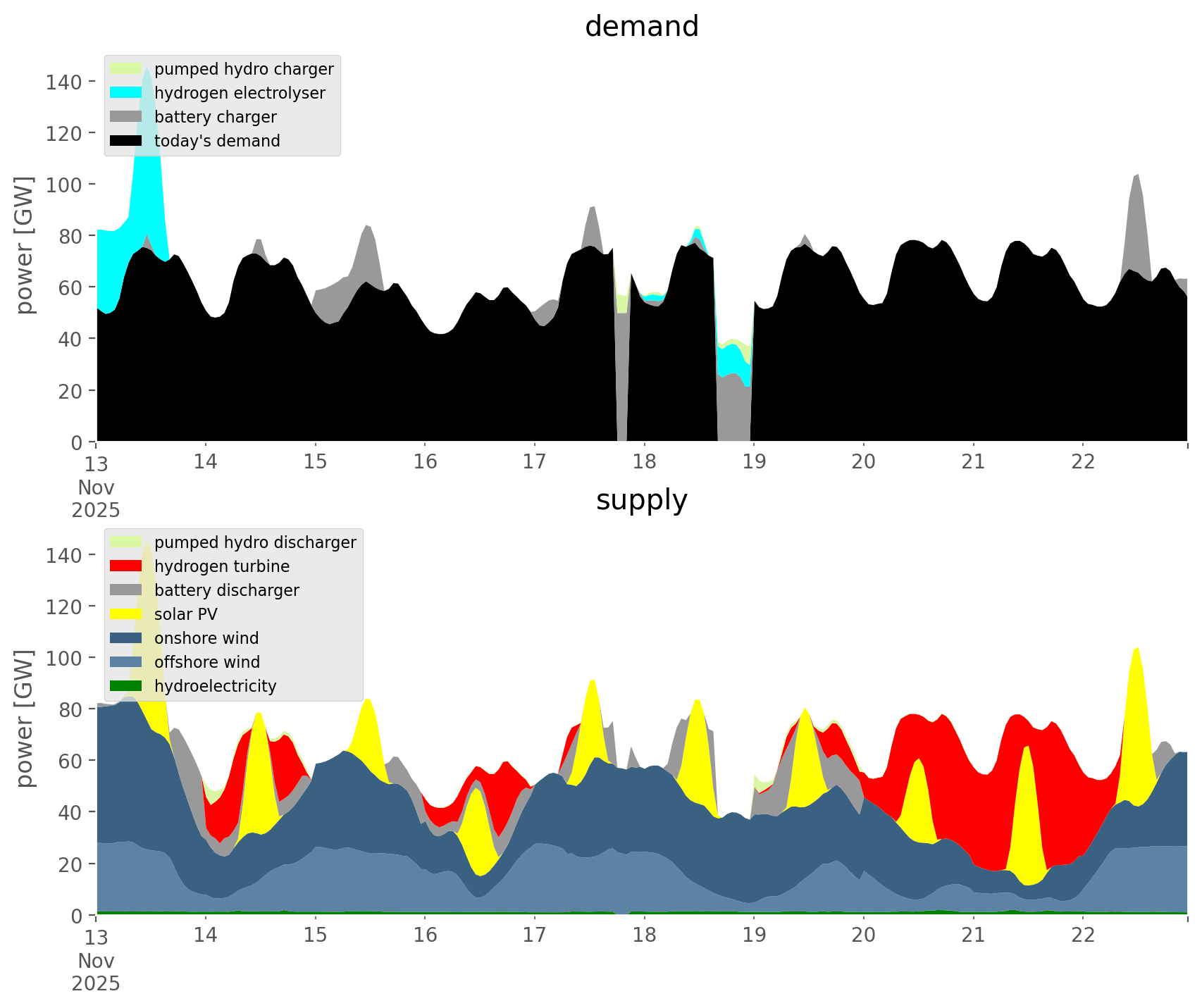Click the pumped hydro discharger legend label
This screenshot has height=1008, width=1202.
tap(255, 542)
